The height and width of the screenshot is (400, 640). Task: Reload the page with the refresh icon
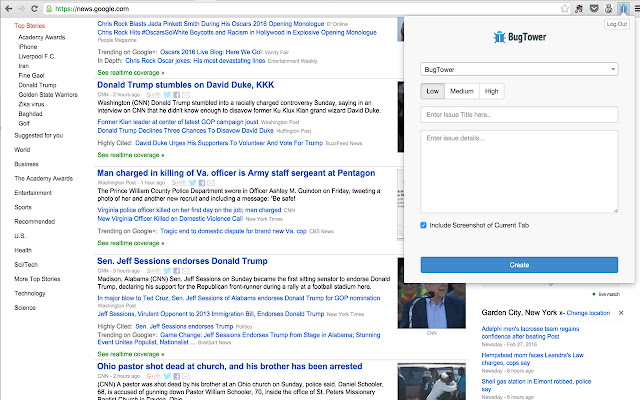(x=34, y=9)
